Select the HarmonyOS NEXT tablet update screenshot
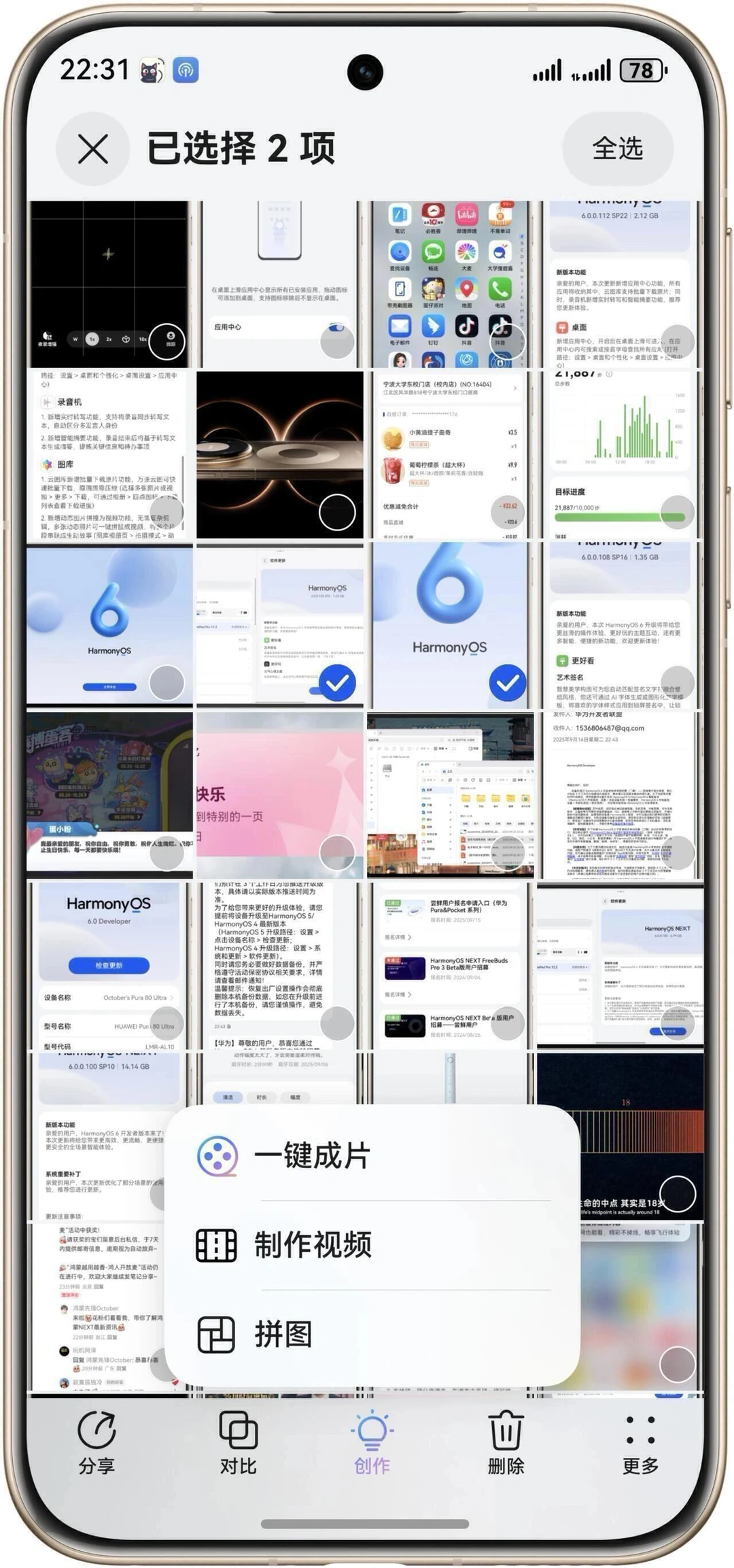 pyautogui.click(x=678, y=1023)
